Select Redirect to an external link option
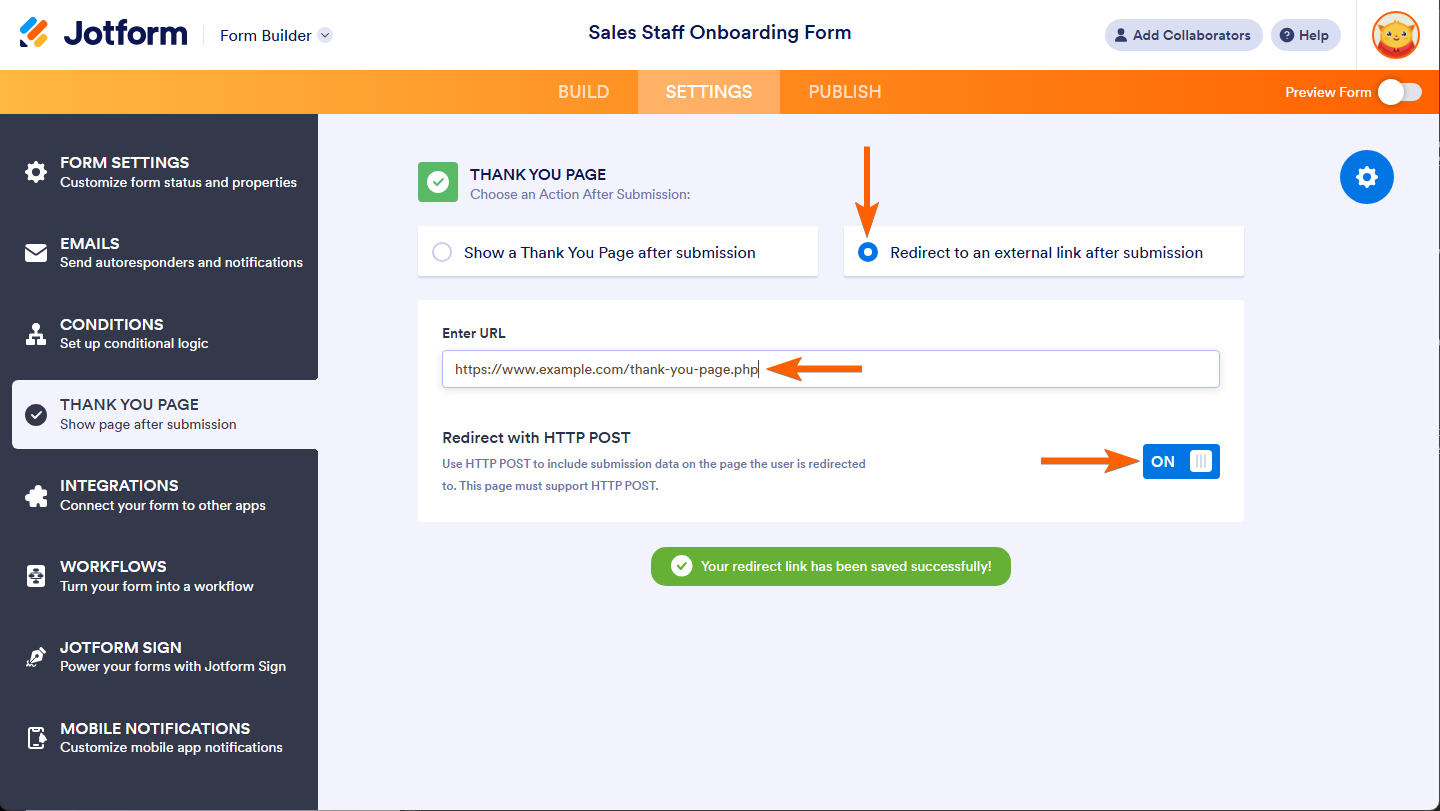Viewport: 1440px width, 811px height. [x=868, y=253]
